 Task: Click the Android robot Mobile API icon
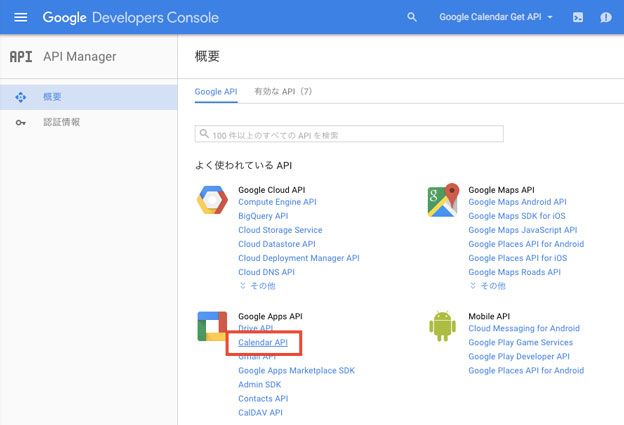point(443,326)
